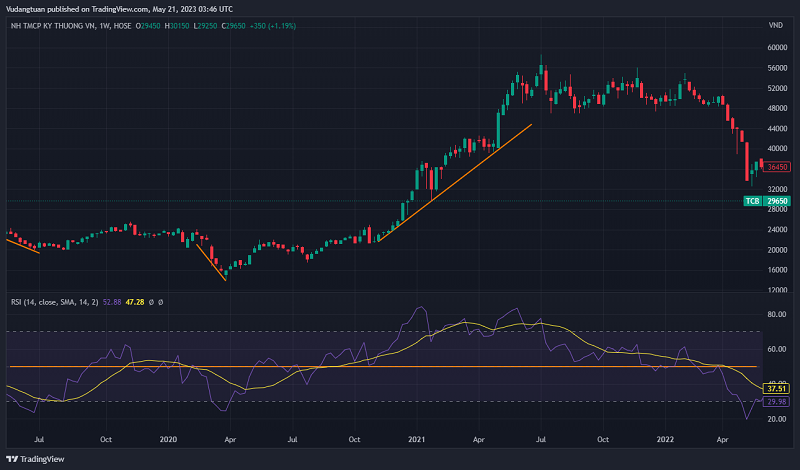Click the green TCB symbol tag
This screenshot has width=800, height=470.
(x=752, y=201)
